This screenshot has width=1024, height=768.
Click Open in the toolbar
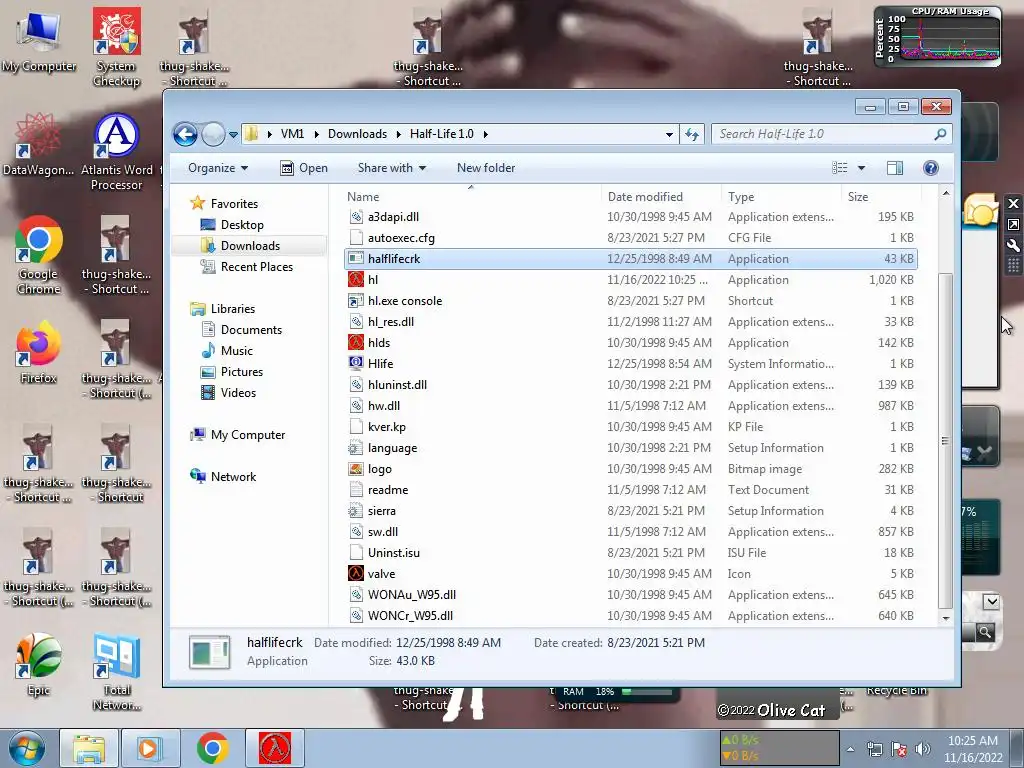click(x=304, y=168)
